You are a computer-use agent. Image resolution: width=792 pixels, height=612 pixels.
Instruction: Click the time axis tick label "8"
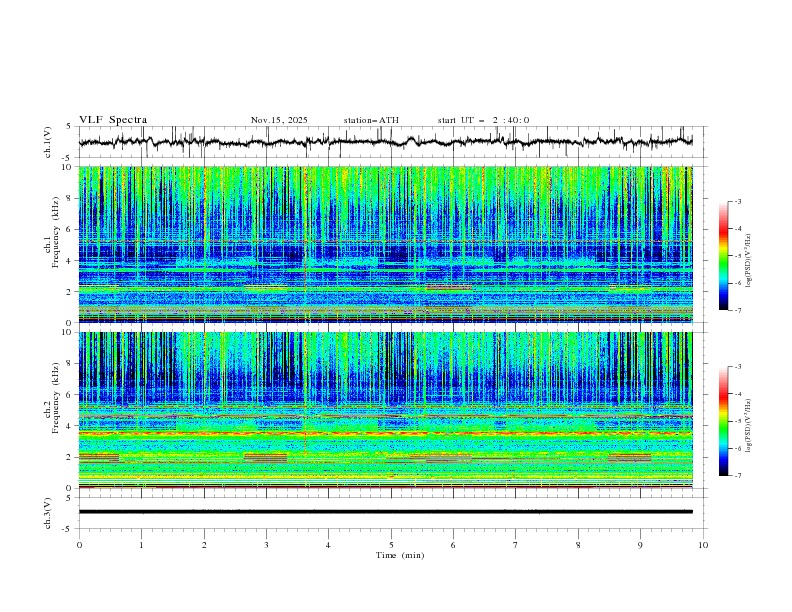point(578,545)
